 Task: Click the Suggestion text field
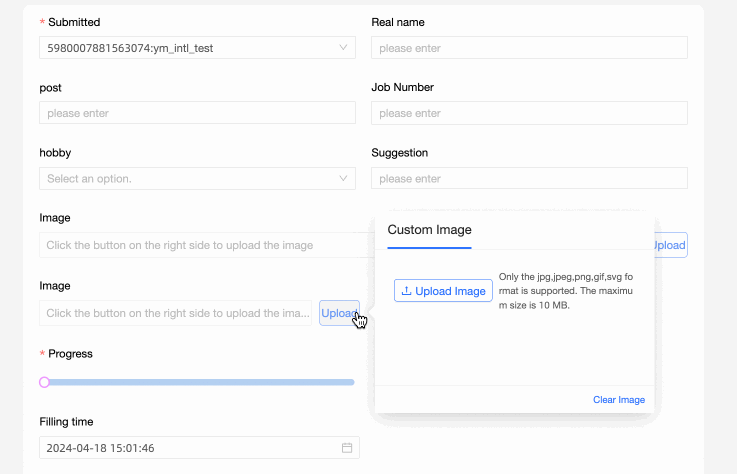(529, 178)
